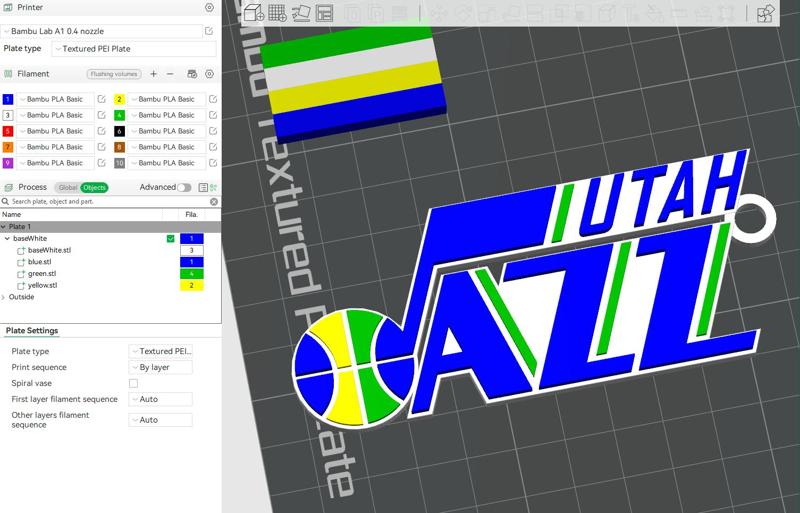Click the yellow filament 2 color swatch

pyautogui.click(x=119, y=99)
